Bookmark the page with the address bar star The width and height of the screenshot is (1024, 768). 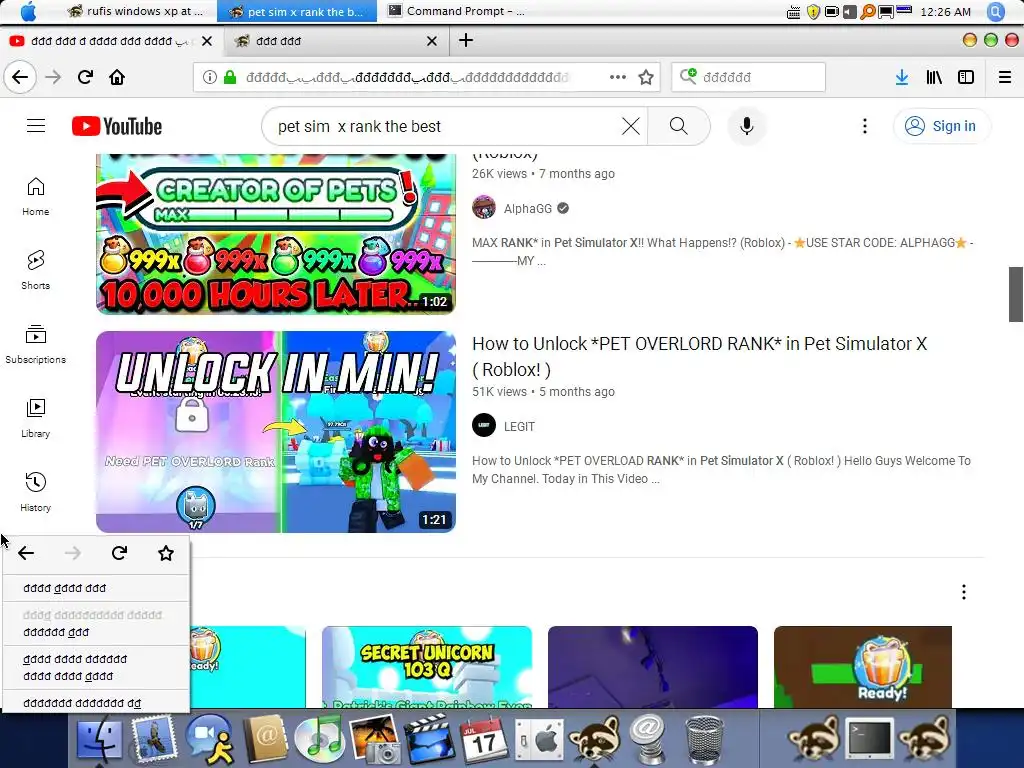(x=646, y=77)
